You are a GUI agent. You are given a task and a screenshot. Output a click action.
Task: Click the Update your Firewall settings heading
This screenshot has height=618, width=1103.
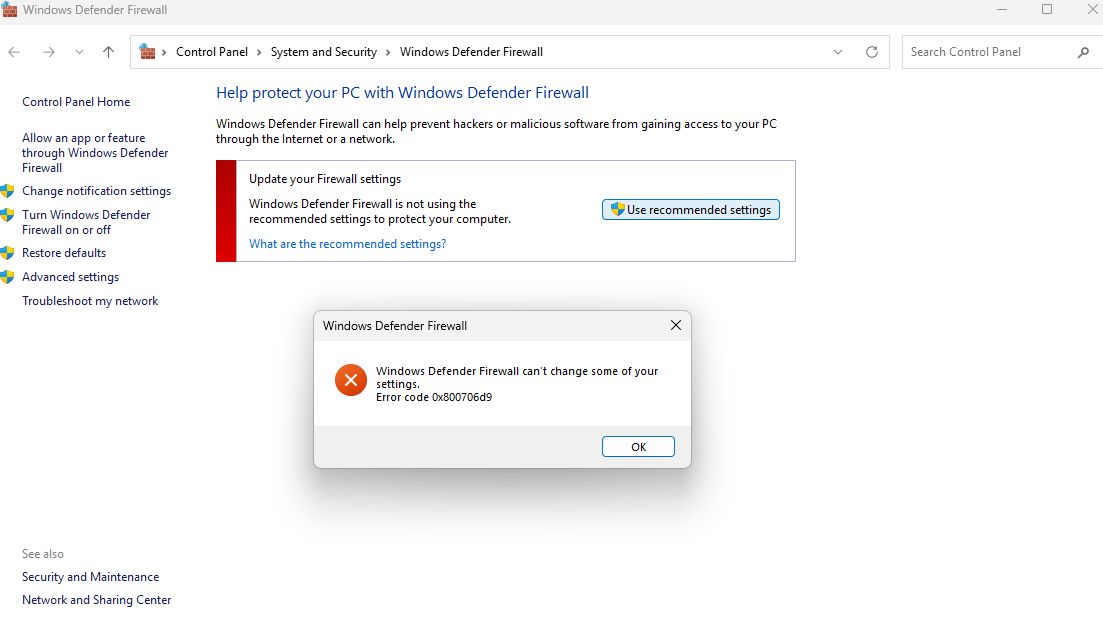tap(325, 179)
